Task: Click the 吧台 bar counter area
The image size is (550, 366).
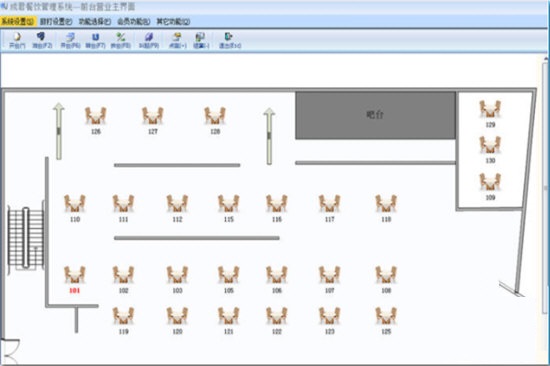Action: coord(375,115)
